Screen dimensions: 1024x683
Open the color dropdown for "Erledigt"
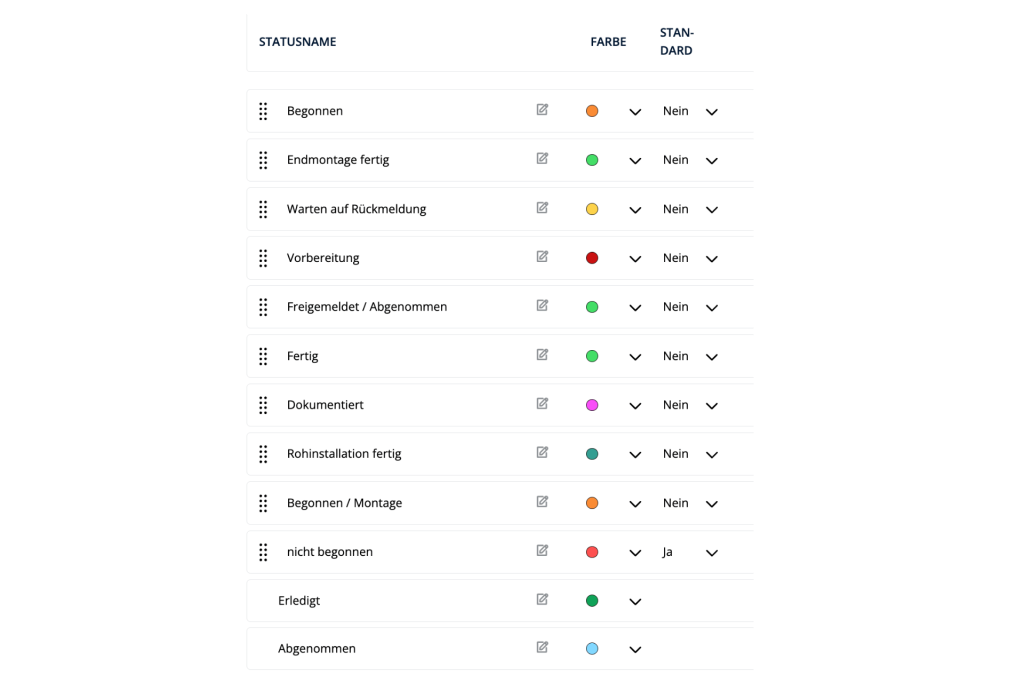[635, 601]
